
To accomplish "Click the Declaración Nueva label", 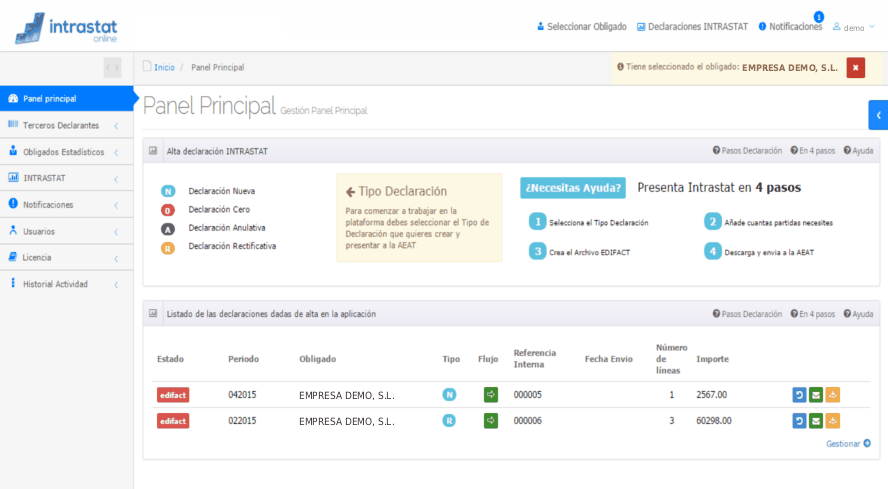I will pyautogui.click(x=221, y=192).
